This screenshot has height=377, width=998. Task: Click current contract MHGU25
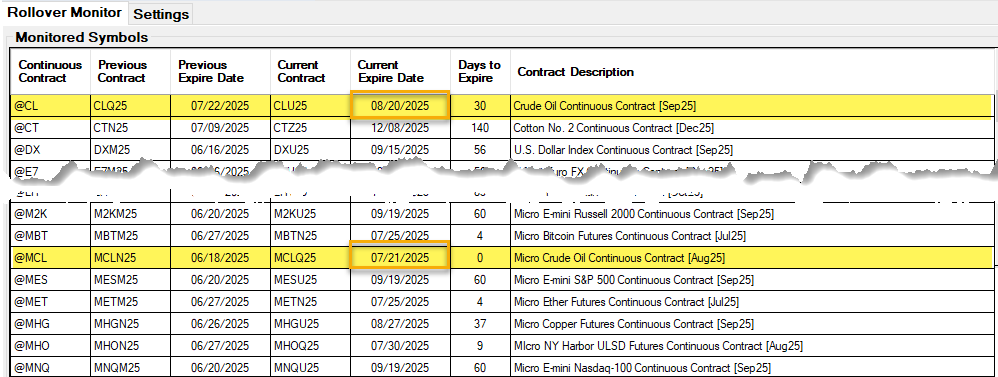point(311,324)
